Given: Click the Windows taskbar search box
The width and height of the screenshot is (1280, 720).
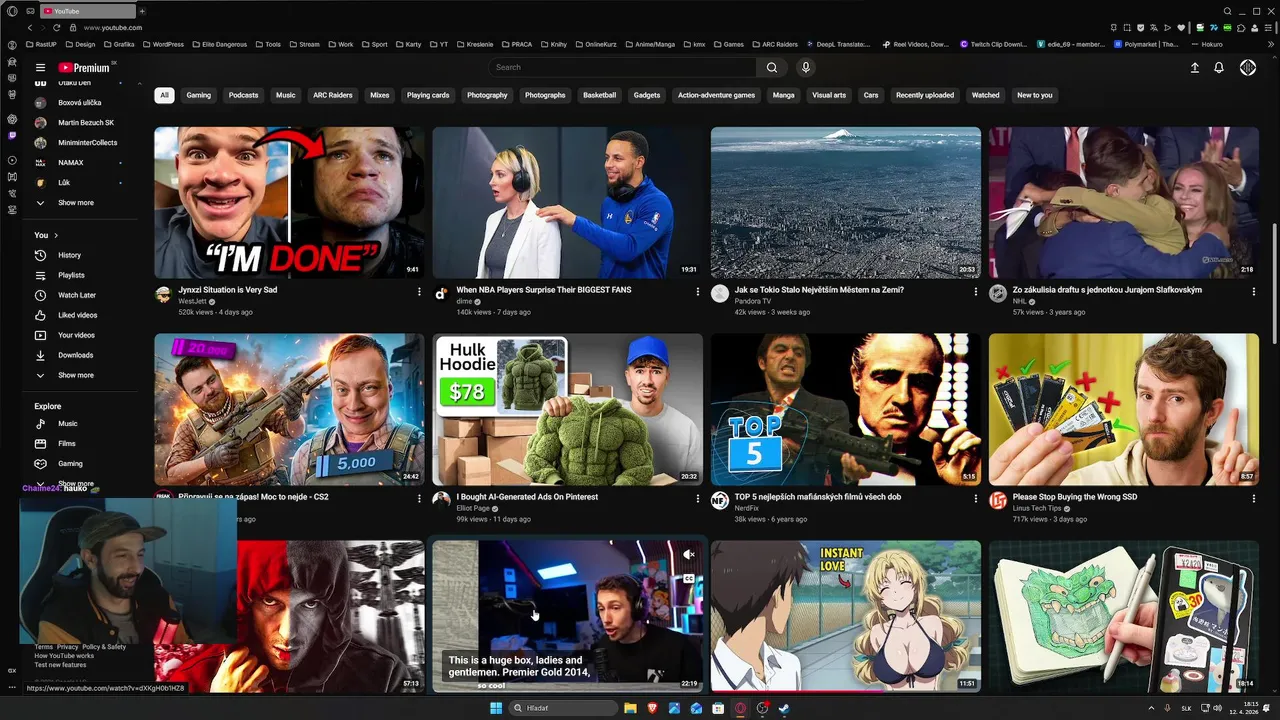Looking at the screenshot, I should (x=563, y=708).
